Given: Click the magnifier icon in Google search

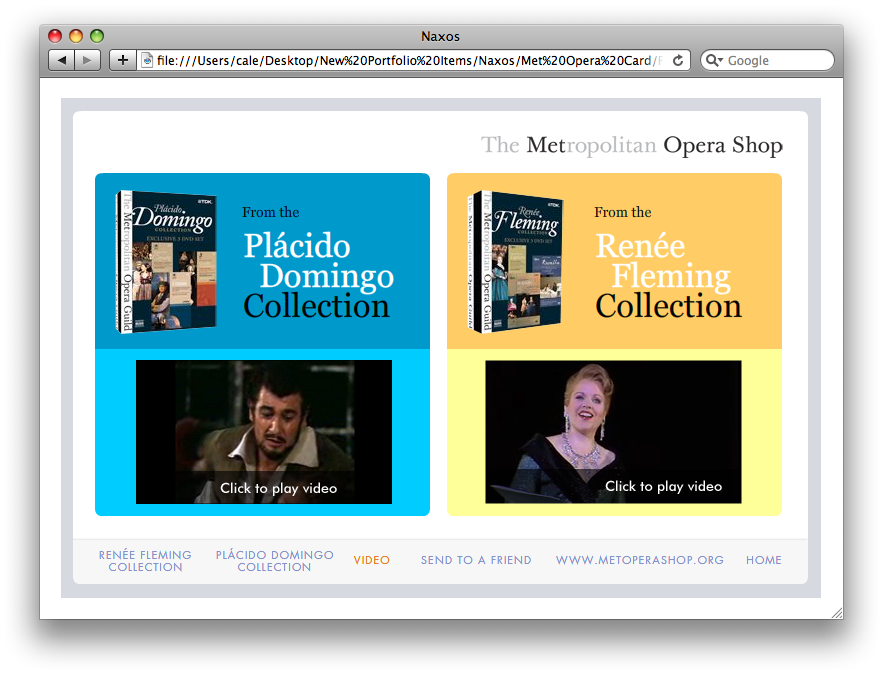Looking at the screenshot, I should point(713,60).
